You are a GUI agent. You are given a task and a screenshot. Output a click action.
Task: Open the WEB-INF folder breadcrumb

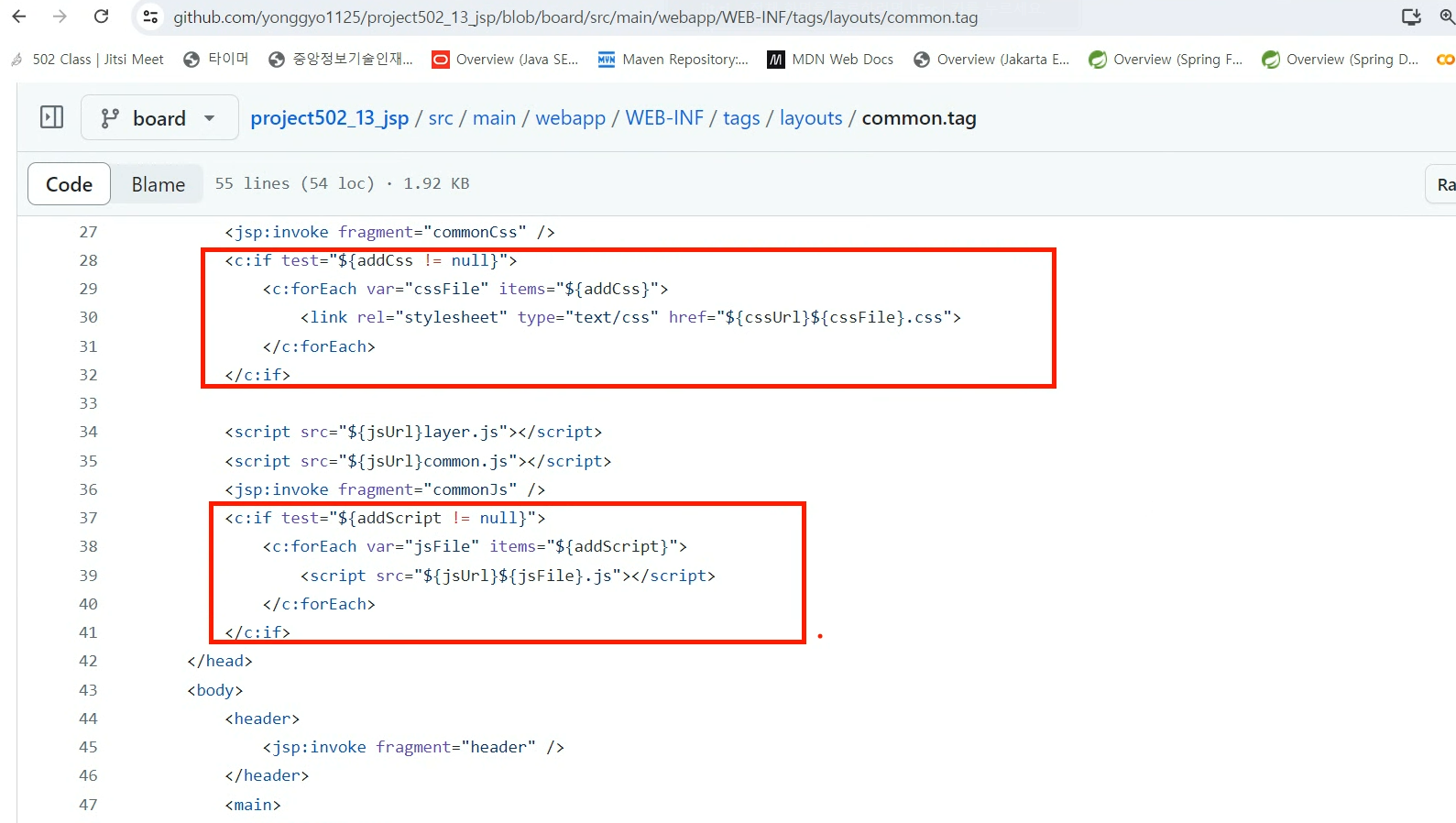click(664, 118)
